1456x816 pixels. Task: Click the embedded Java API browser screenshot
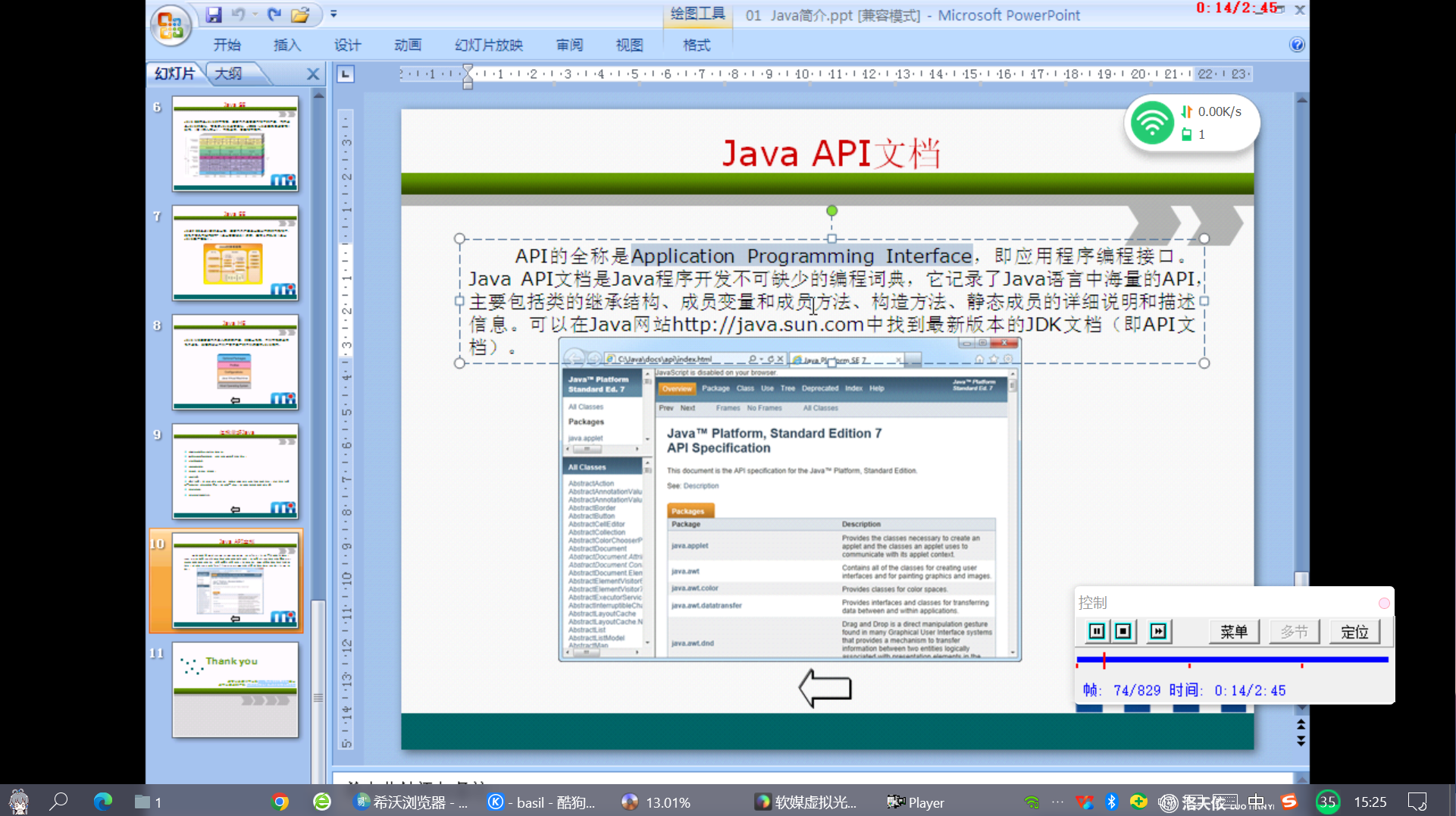790,501
